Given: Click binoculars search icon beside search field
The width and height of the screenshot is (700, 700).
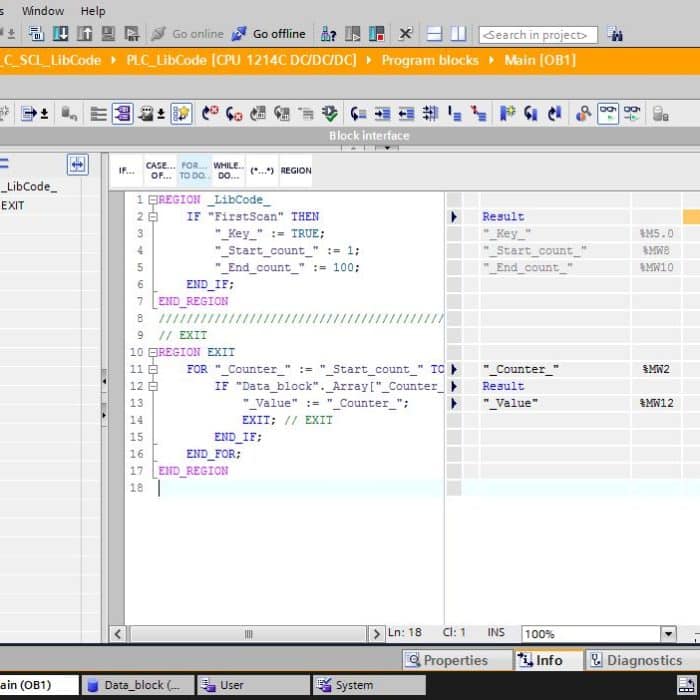Looking at the screenshot, I should click(x=615, y=34).
